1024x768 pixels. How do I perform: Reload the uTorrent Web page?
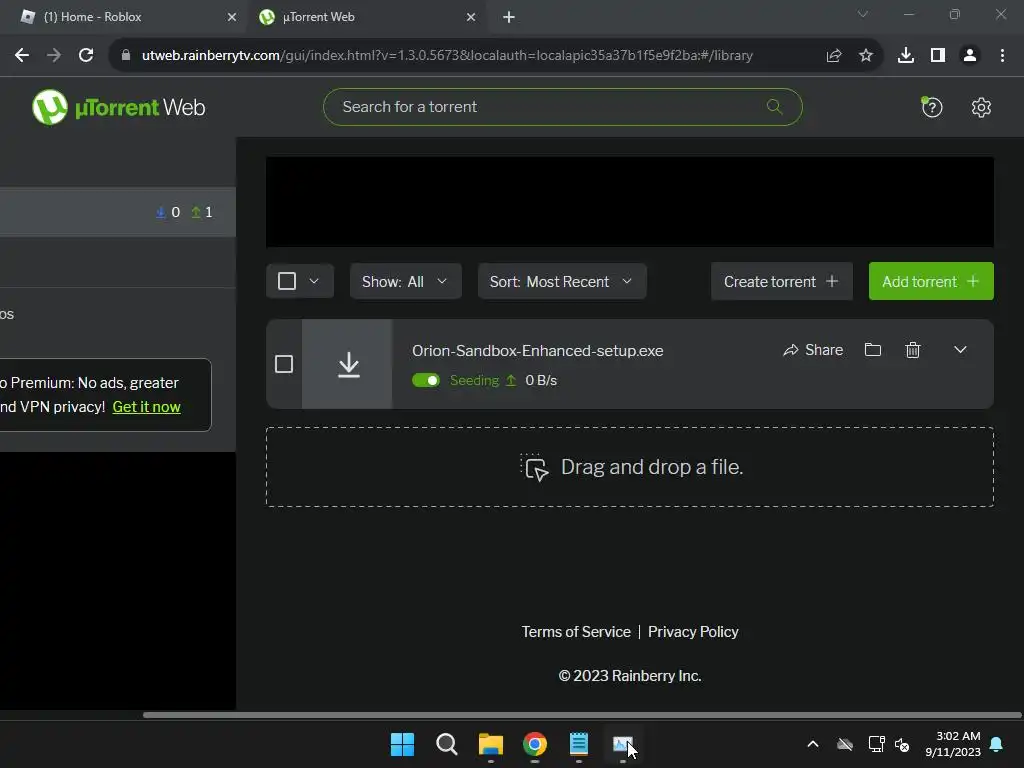(86, 56)
